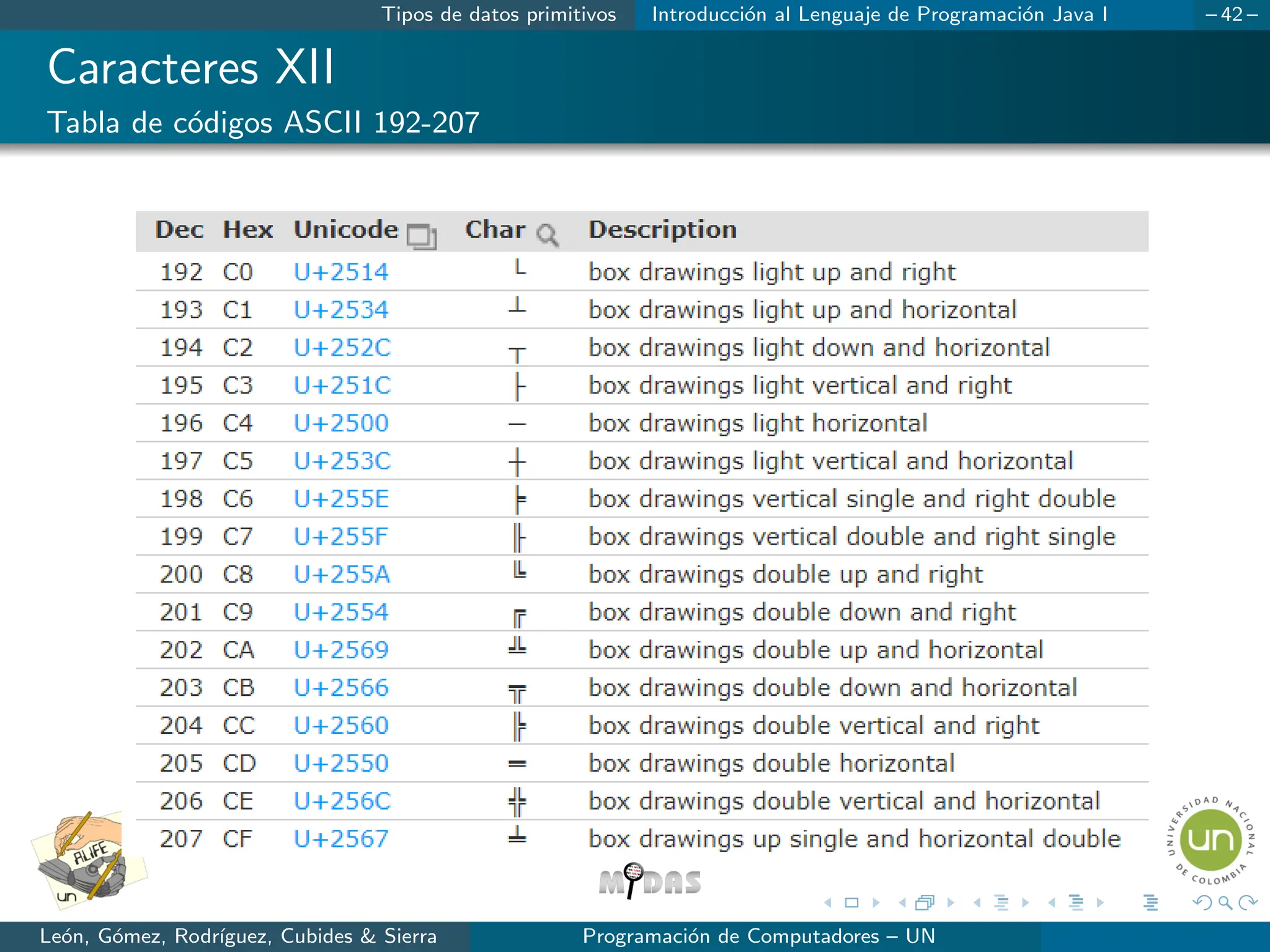The width and height of the screenshot is (1270, 952).
Task: Click the Universidad Nacional de Colombia logo
Action: click(1210, 841)
